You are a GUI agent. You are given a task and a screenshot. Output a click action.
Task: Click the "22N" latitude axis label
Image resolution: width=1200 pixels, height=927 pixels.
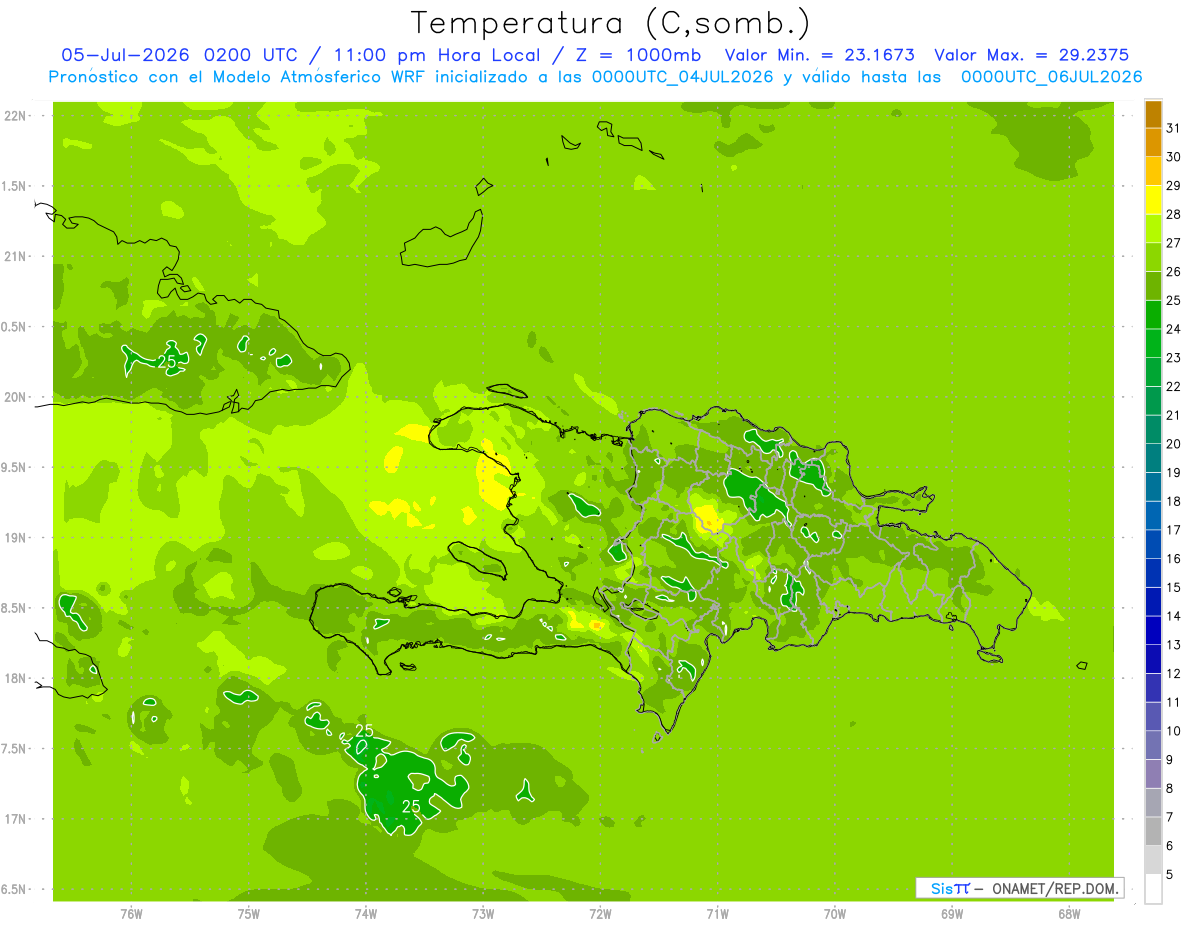click(x=16, y=116)
